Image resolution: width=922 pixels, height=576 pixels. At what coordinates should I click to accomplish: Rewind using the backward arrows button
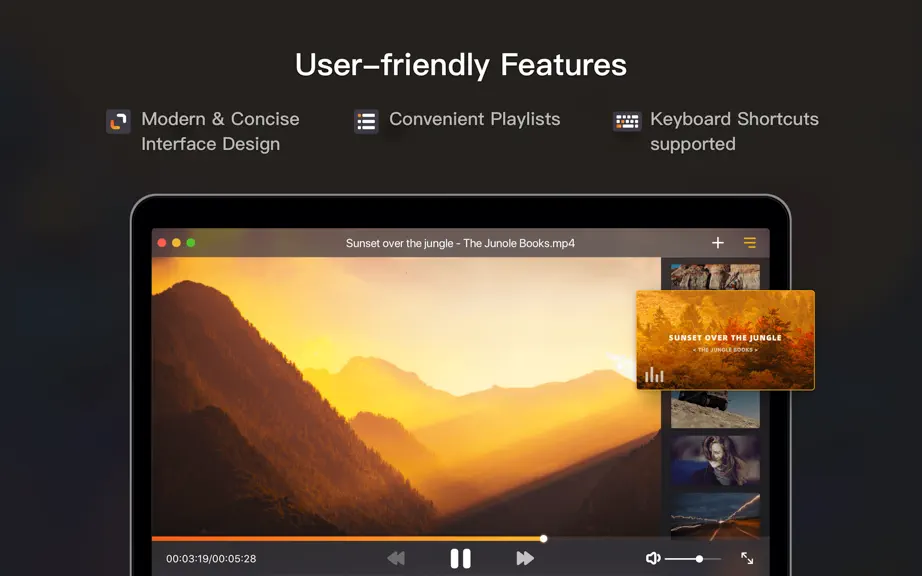[x=396, y=558]
